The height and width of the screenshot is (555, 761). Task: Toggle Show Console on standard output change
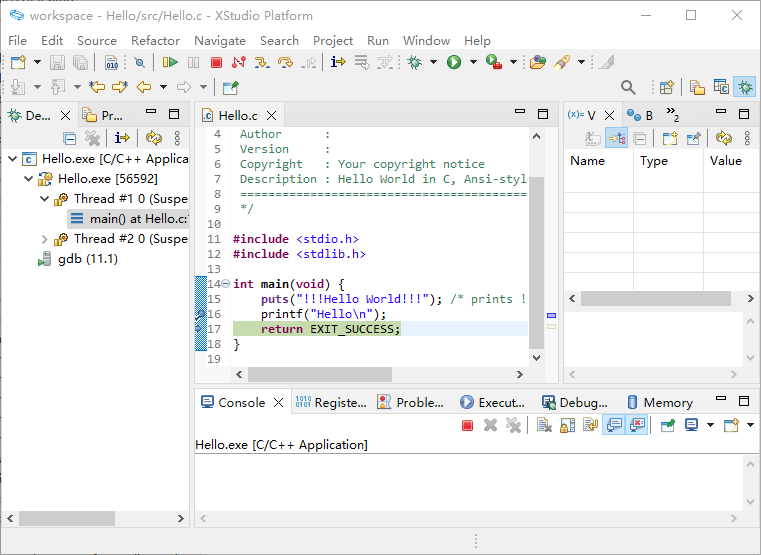click(x=614, y=425)
